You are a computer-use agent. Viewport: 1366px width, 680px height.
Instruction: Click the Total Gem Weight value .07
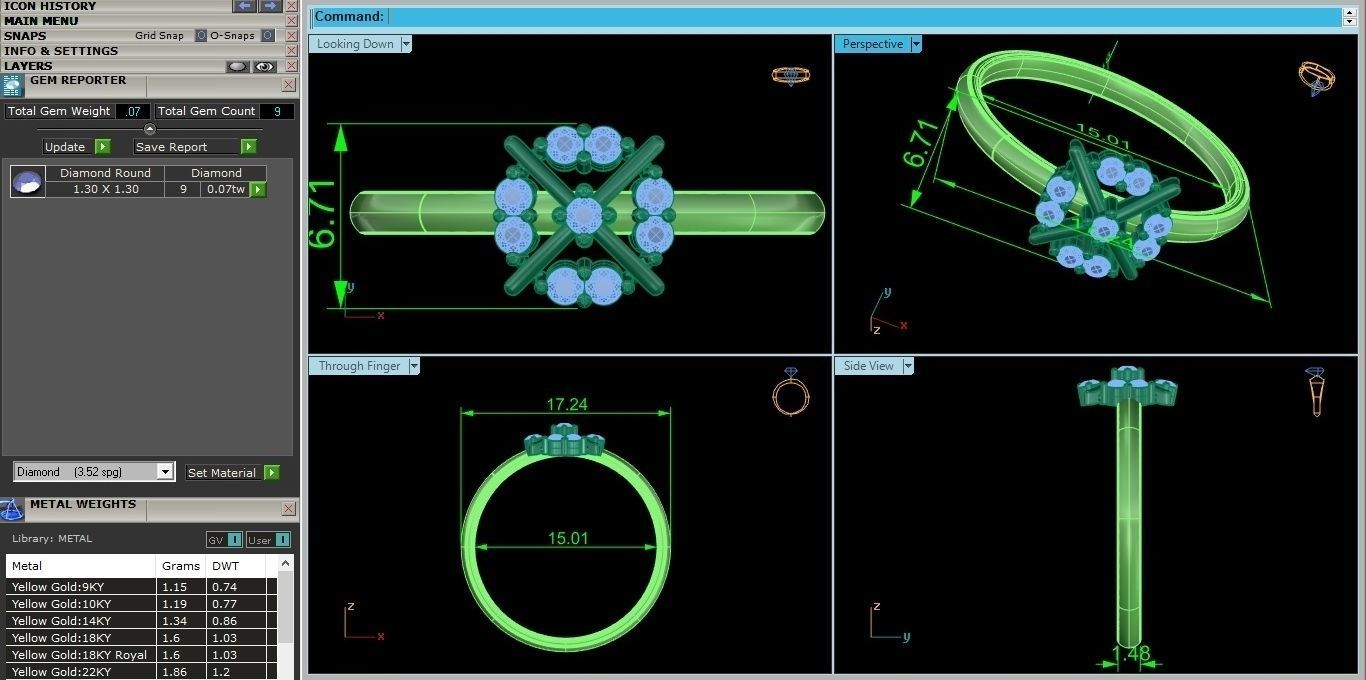click(x=133, y=111)
